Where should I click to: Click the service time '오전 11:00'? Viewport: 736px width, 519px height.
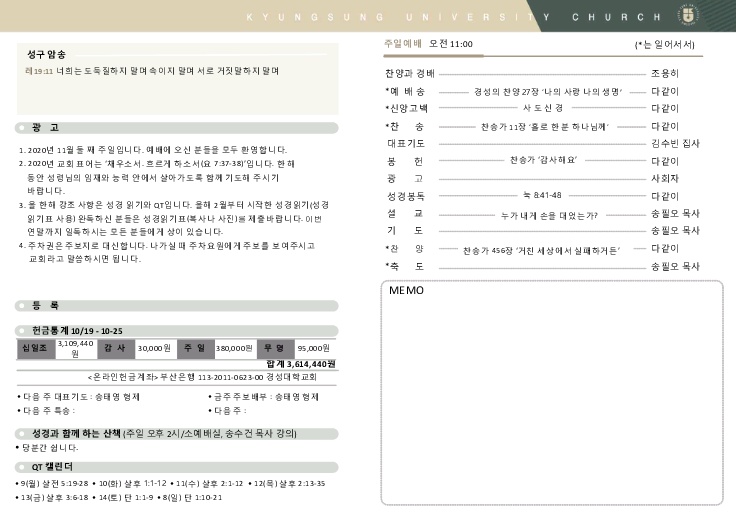pyautogui.click(x=451, y=44)
